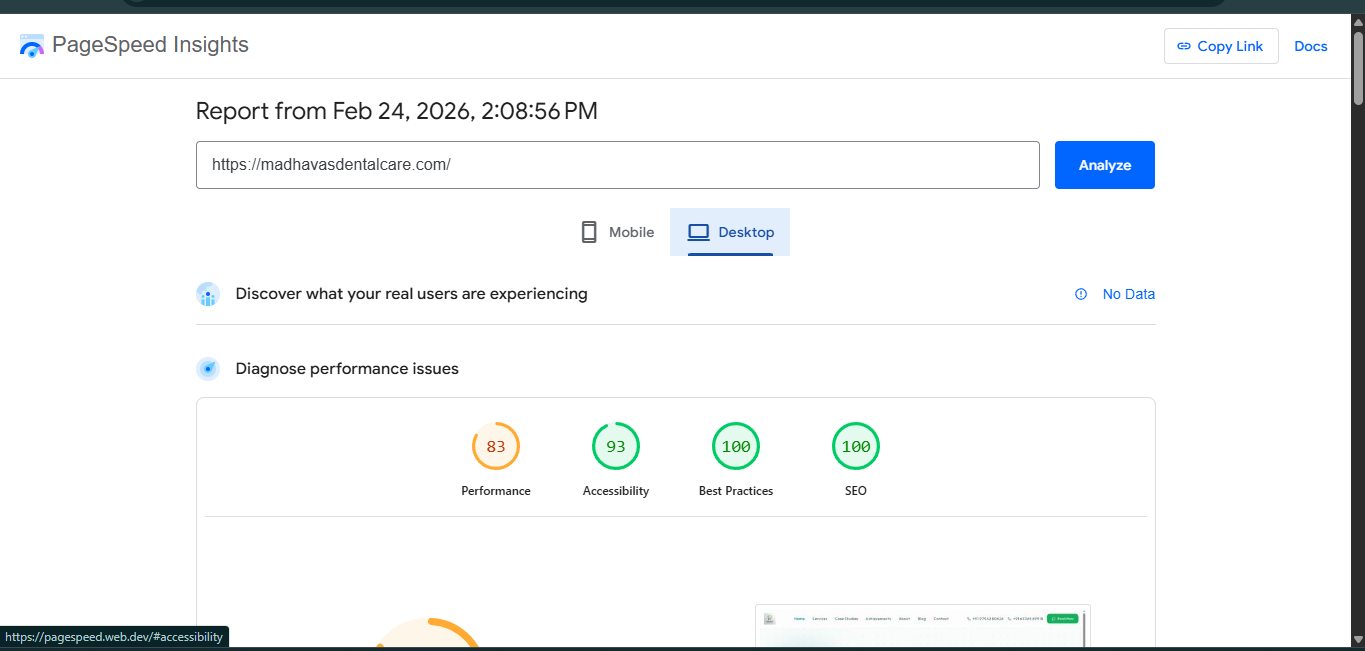
Task: Click 'Discover what your real users are experiencing'
Action: [412, 294]
